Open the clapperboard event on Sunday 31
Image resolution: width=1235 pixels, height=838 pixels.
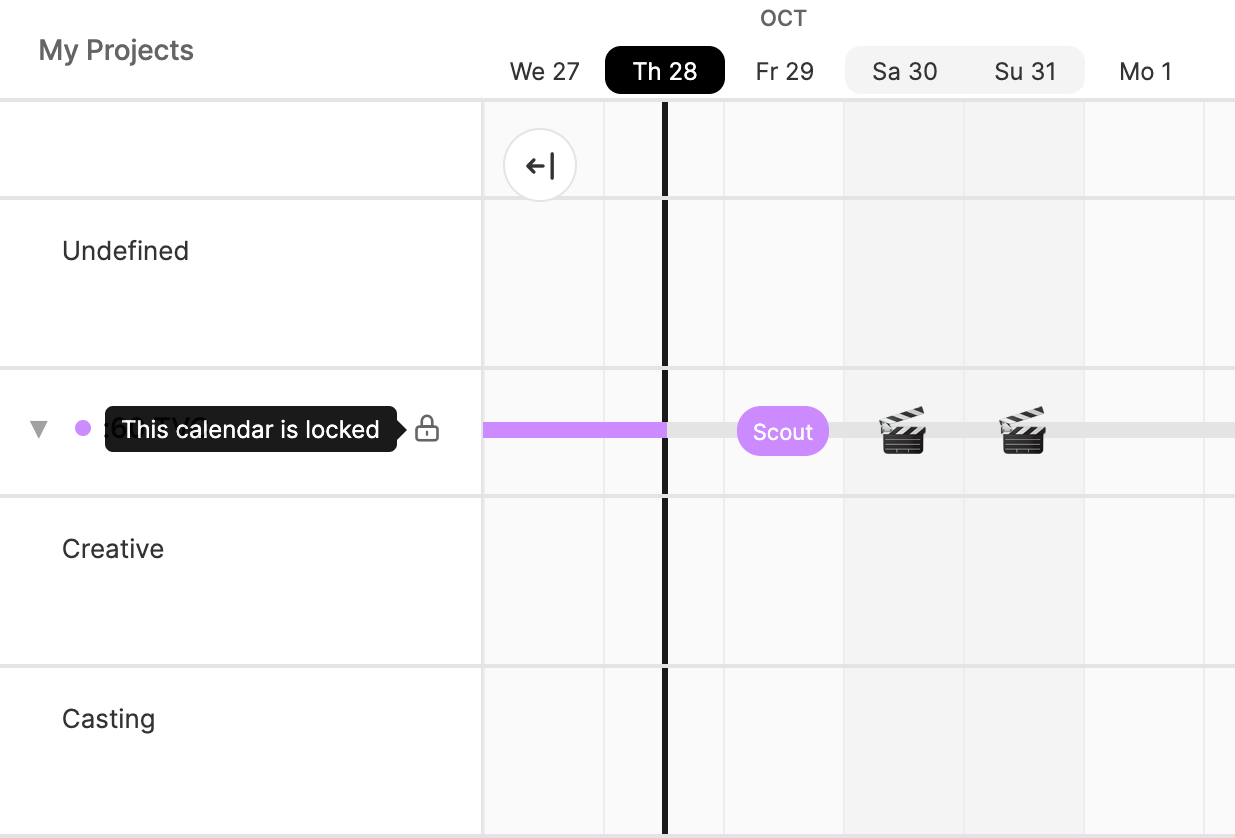click(x=1023, y=431)
